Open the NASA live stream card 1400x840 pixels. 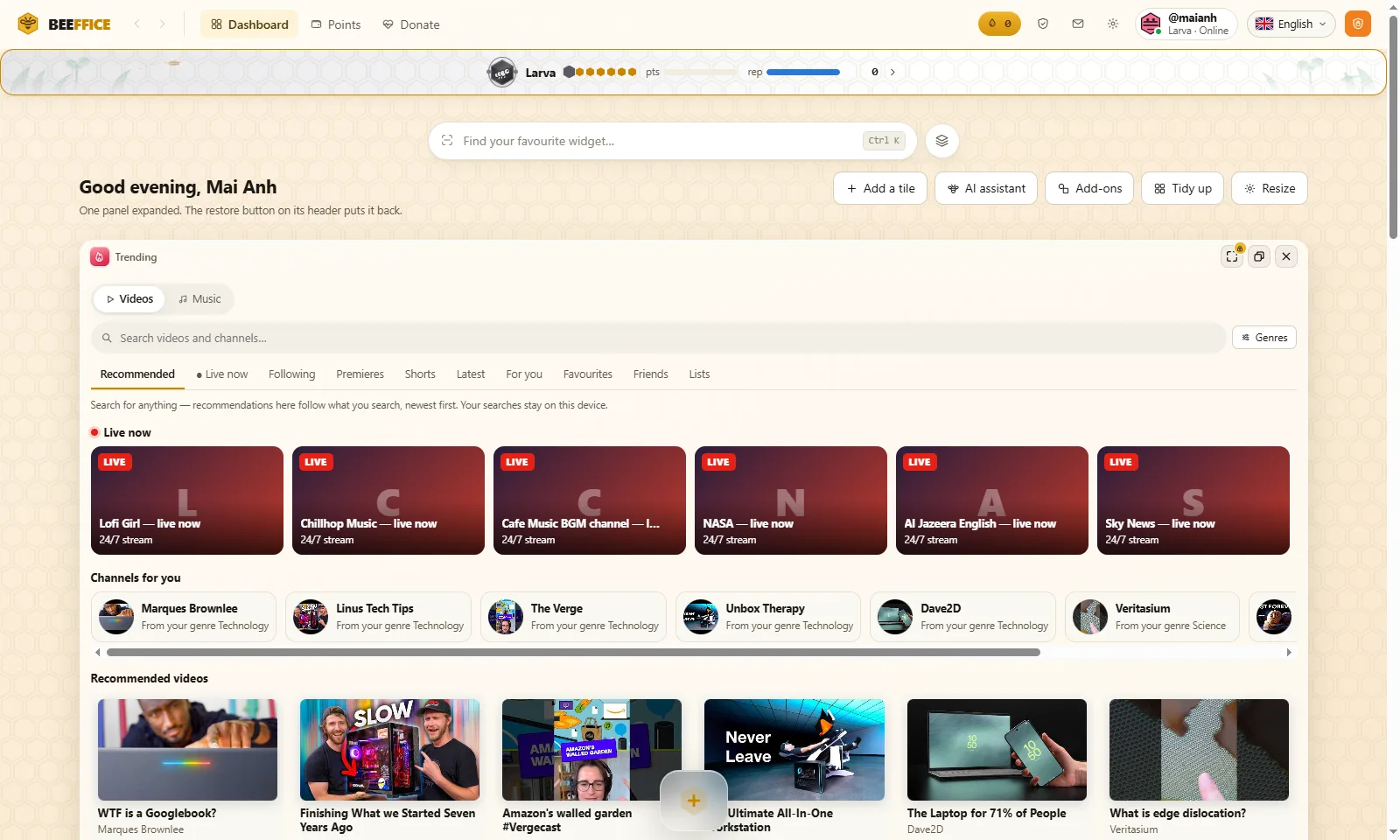point(791,500)
